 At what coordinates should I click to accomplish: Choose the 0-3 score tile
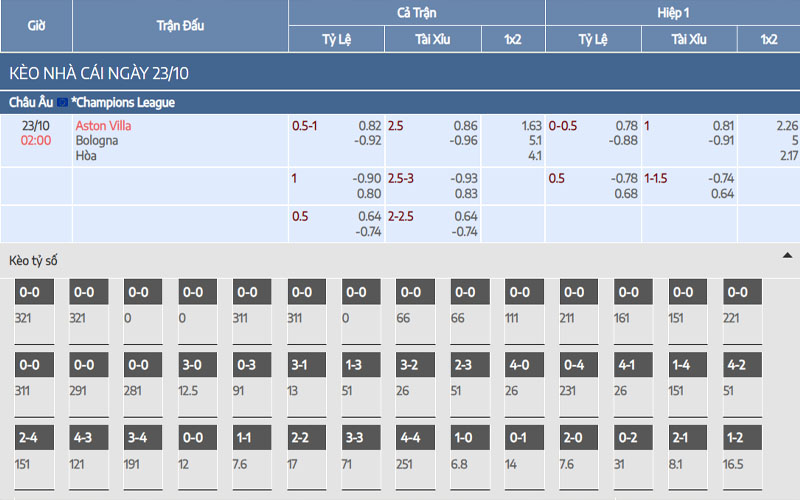click(246, 366)
